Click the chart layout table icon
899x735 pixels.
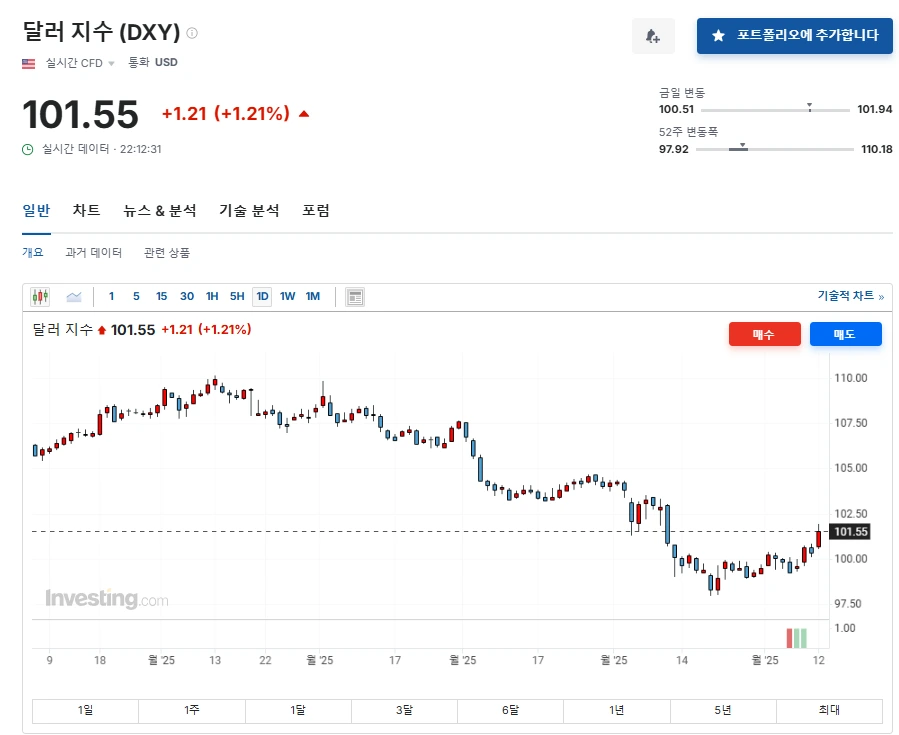click(355, 296)
